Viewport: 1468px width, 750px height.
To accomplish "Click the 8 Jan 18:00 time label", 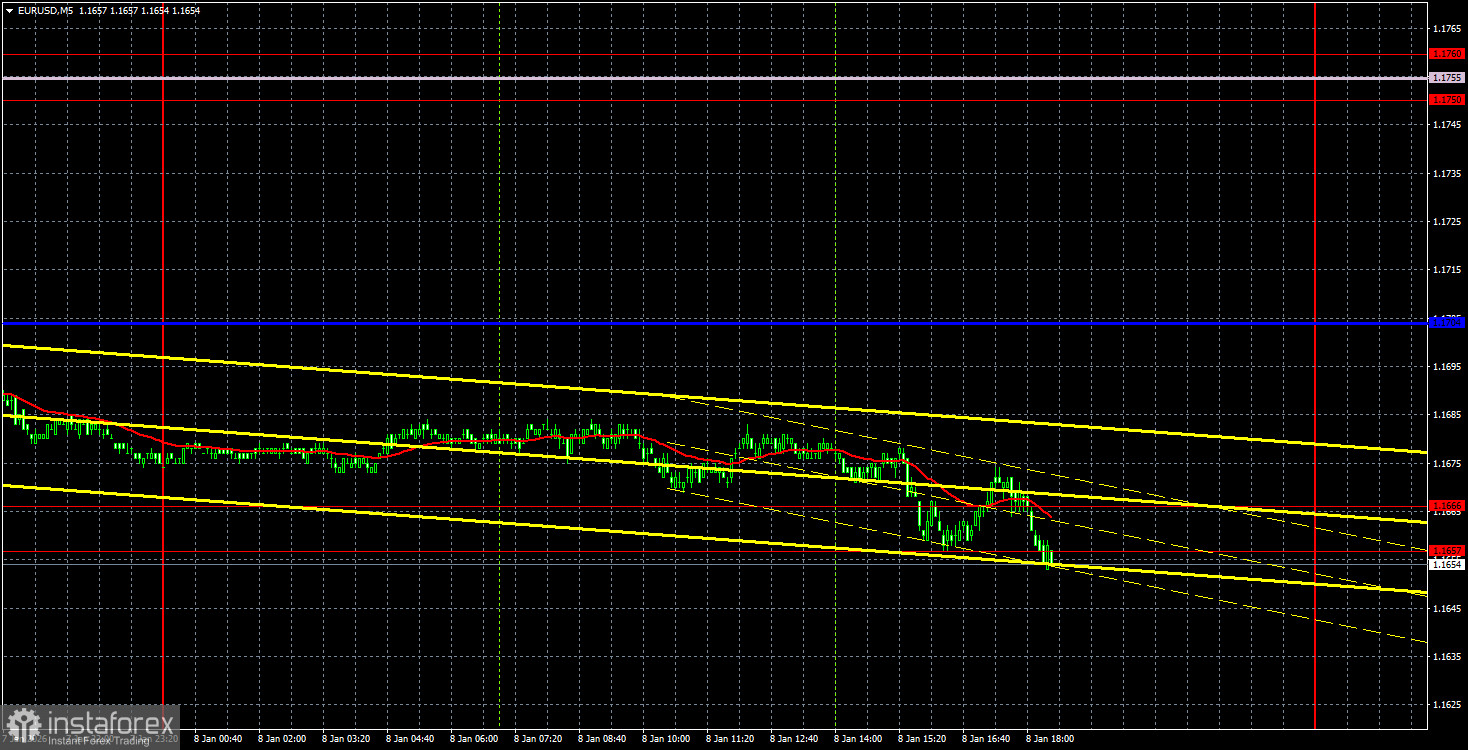I will [1050, 739].
